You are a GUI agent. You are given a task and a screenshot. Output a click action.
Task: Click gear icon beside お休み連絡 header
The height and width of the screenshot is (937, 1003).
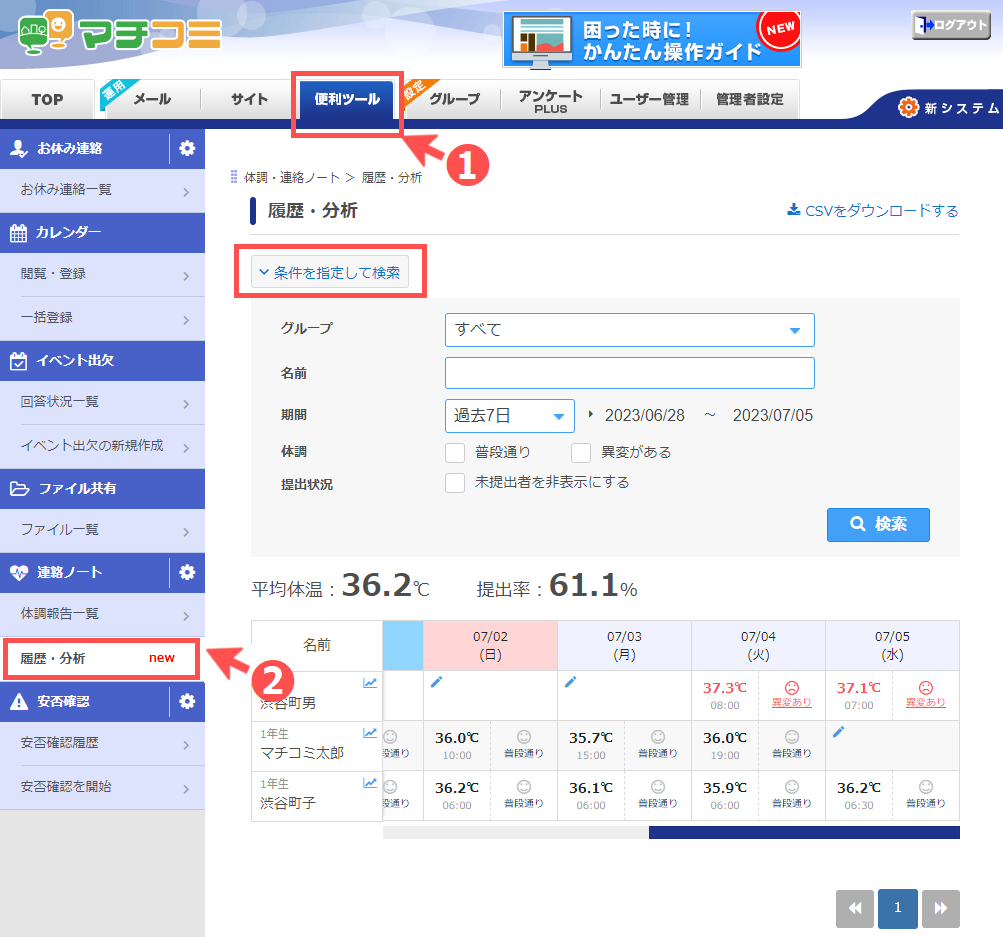pyautogui.click(x=187, y=149)
